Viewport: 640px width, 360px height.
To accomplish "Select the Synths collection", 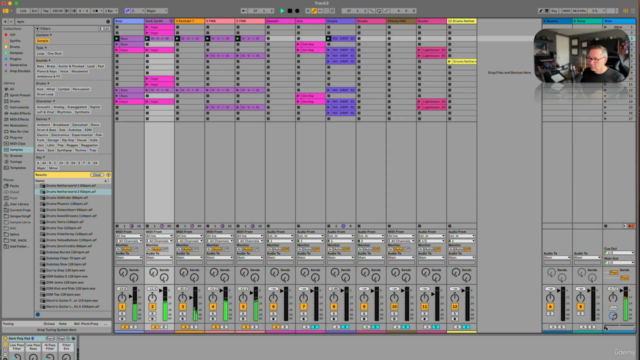I will [15, 41].
